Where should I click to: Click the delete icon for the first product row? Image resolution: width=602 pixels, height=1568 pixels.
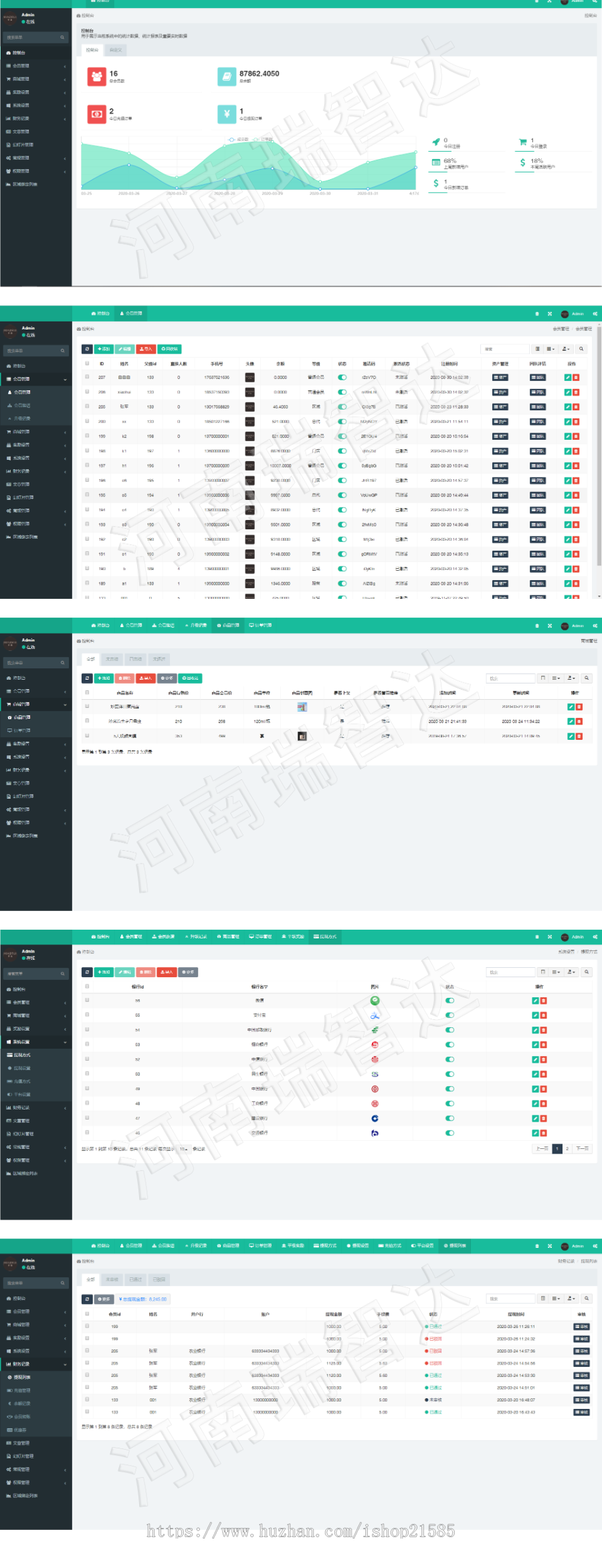tap(579, 707)
